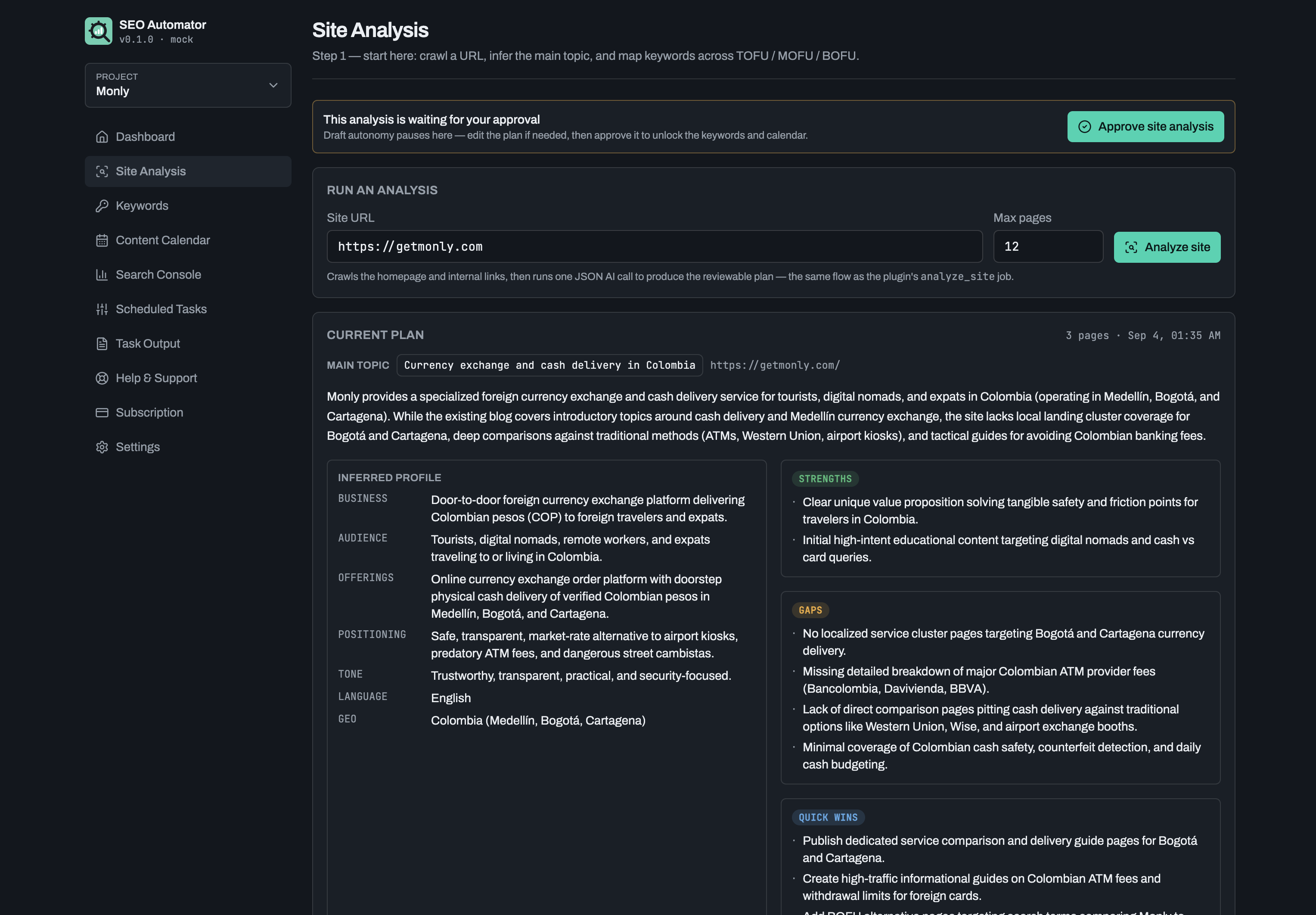The image size is (1316, 915).
Task: Click the LANGUAGE value English
Action: pyautogui.click(x=451, y=698)
